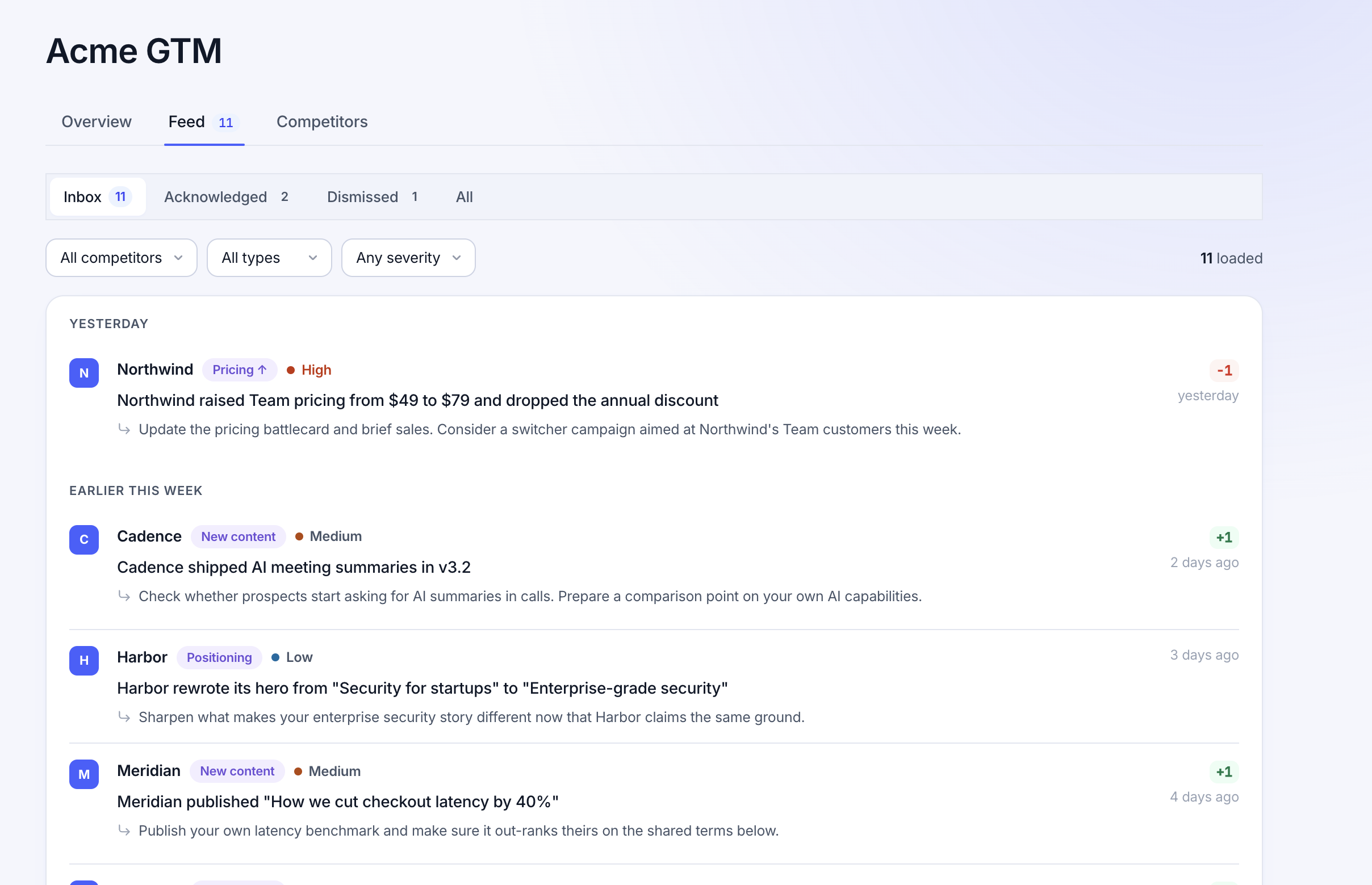Click the New content tag on Meridian
Image resolution: width=1372 pixels, height=885 pixels.
(237, 771)
